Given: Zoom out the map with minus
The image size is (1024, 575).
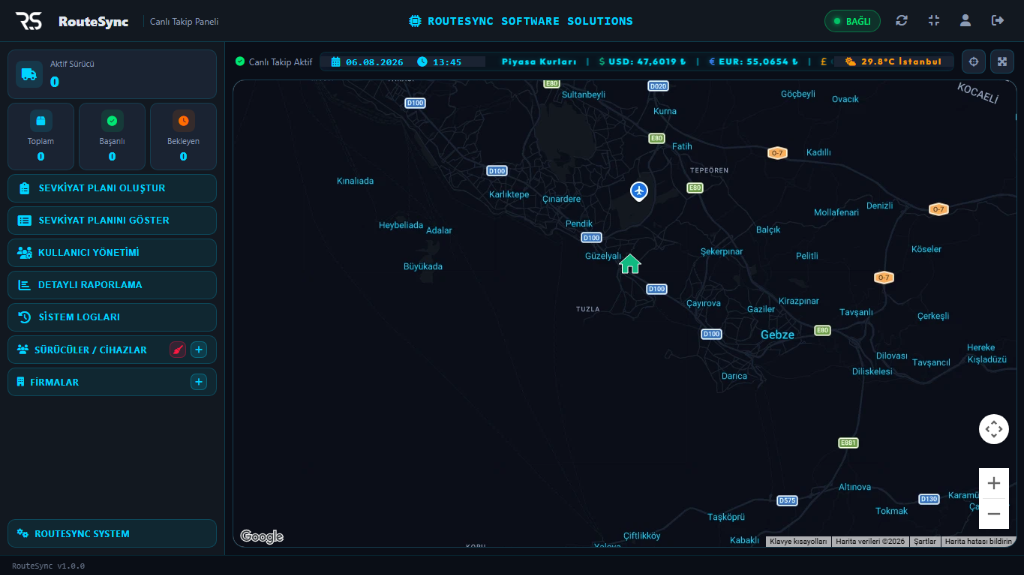Looking at the screenshot, I should point(993,514).
